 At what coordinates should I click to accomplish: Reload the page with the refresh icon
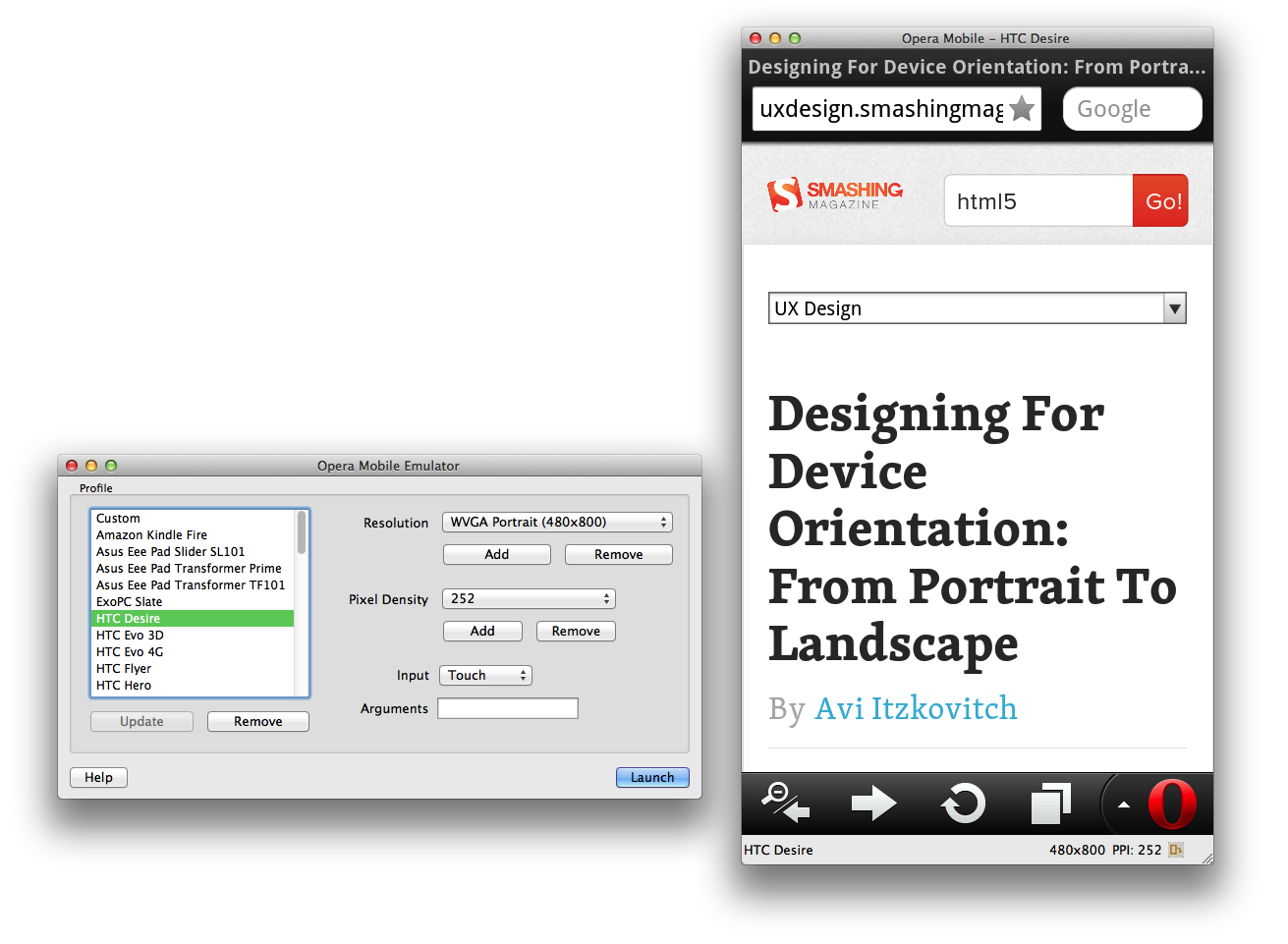pos(962,804)
